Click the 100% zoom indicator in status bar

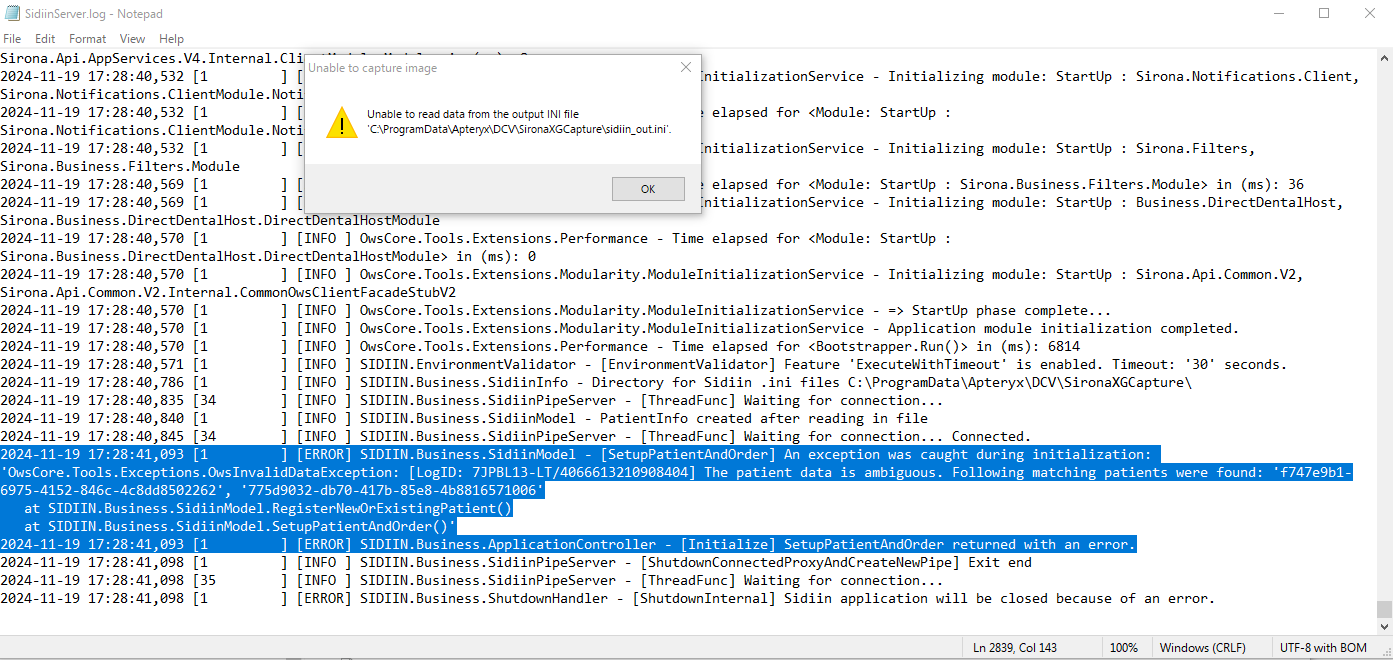point(1124,648)
